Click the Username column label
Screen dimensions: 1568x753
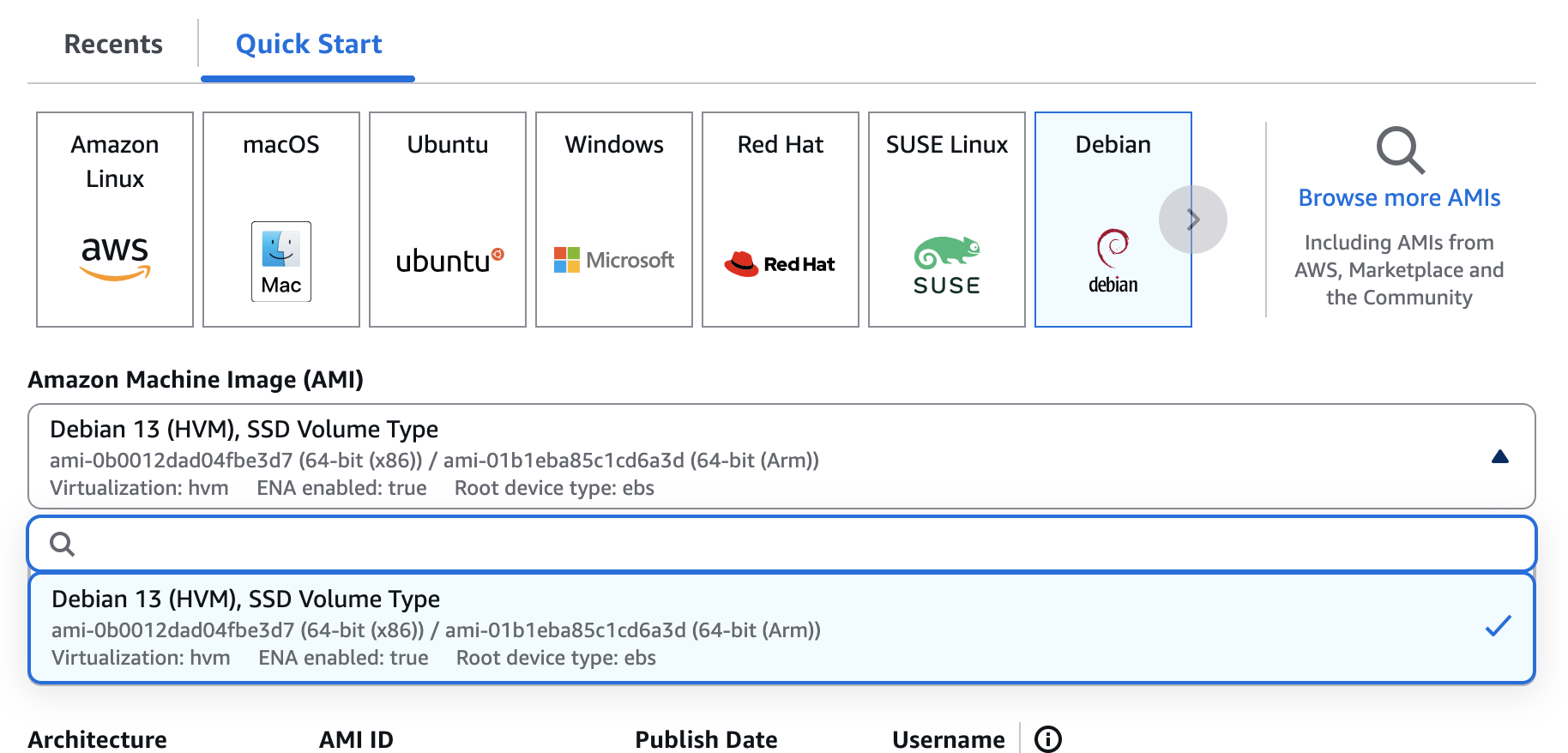(948, 739)
